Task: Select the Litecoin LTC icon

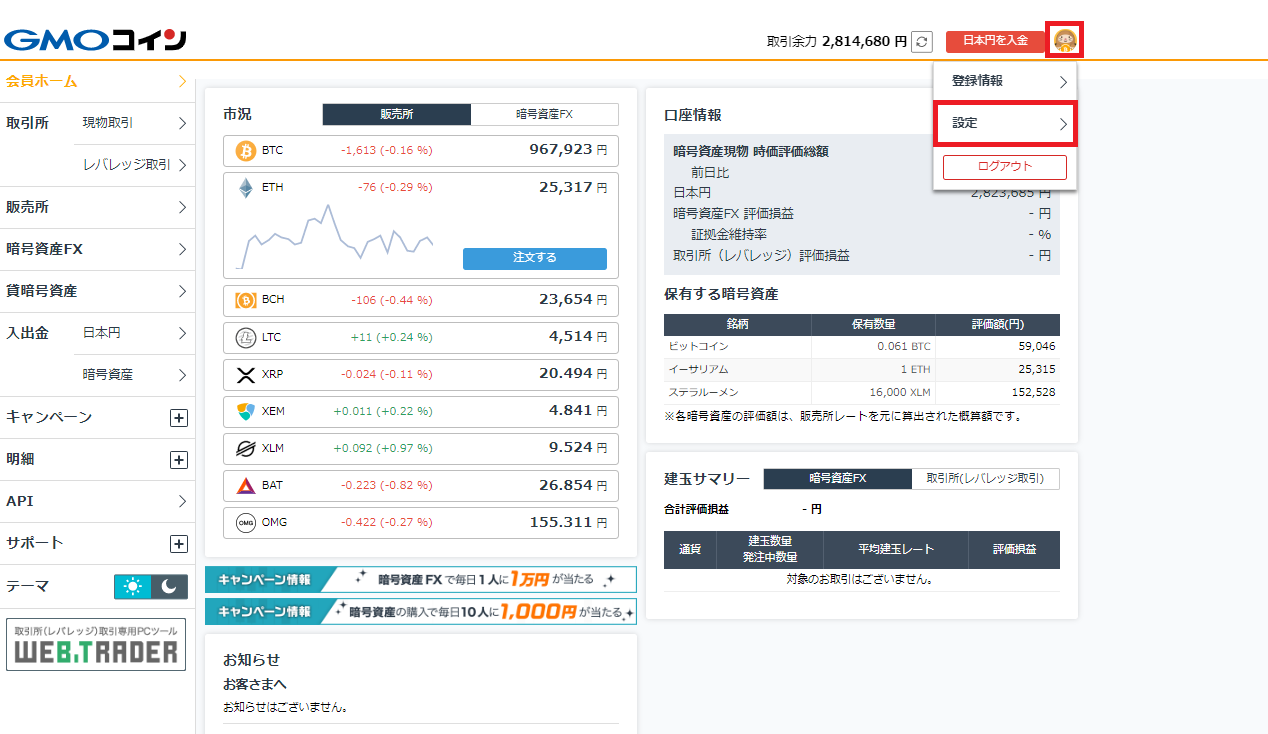Action: [245, 338]
